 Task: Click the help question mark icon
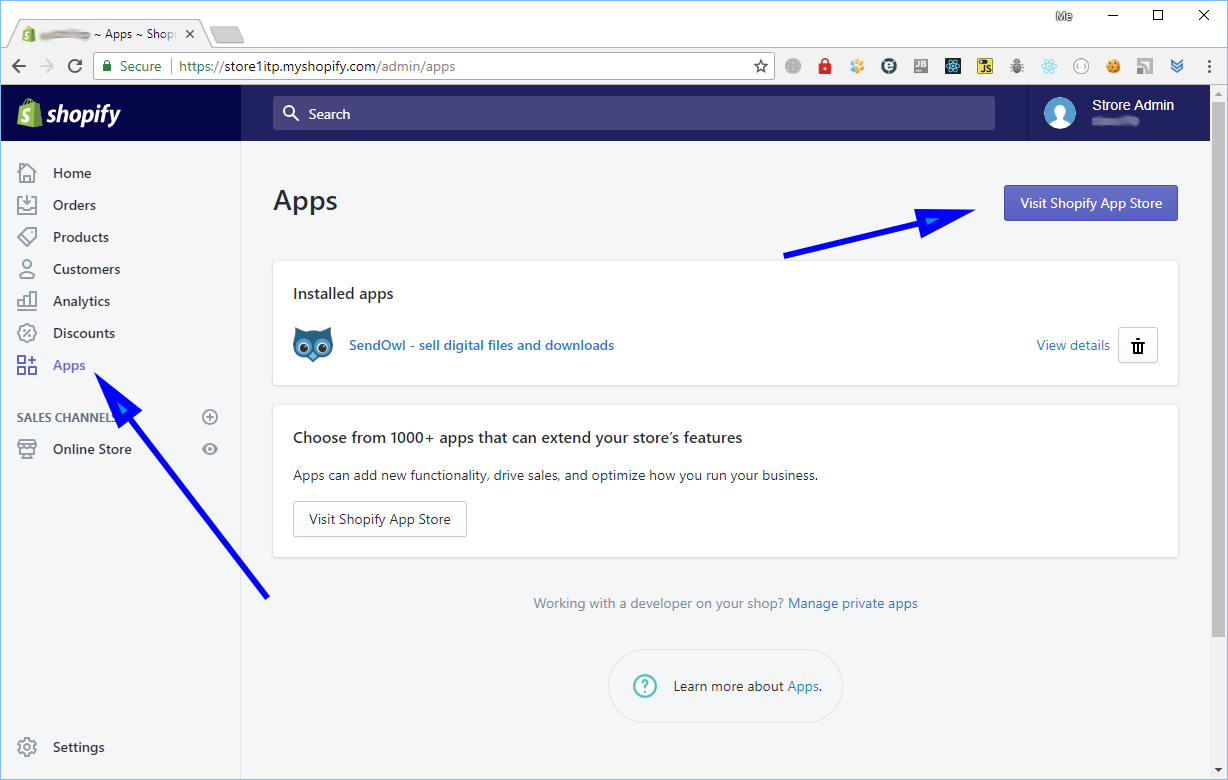click(645, 686)
